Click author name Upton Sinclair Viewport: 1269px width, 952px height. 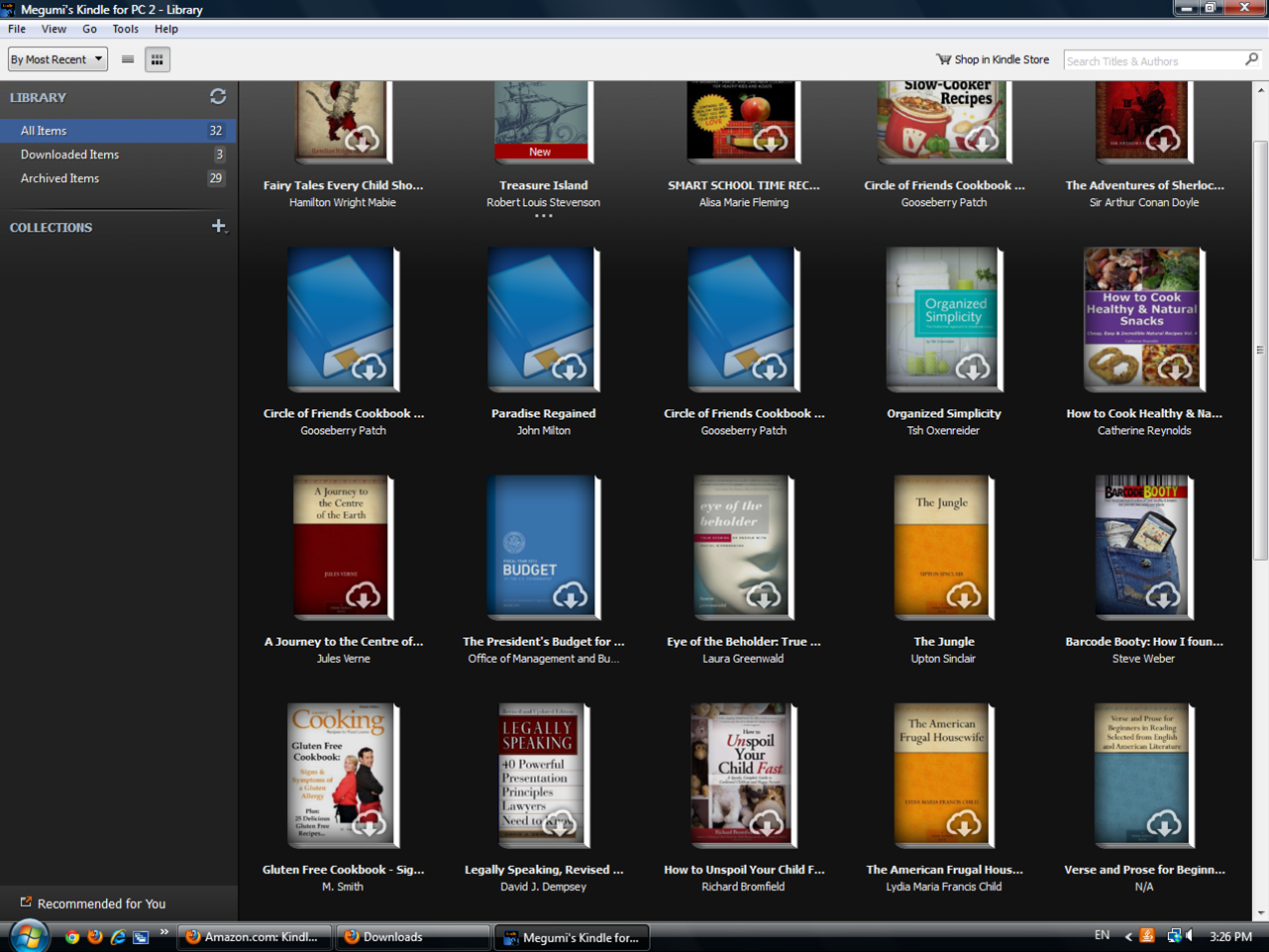[x=943, y=659]
